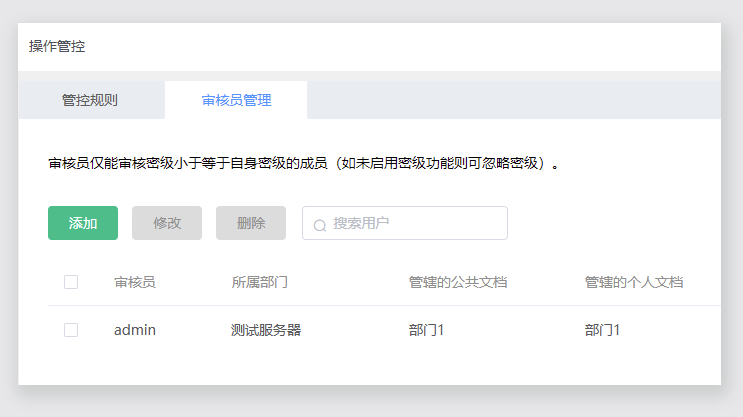Click the green 添加 button
Screen dimensions: 743x417
coord(83,223)
